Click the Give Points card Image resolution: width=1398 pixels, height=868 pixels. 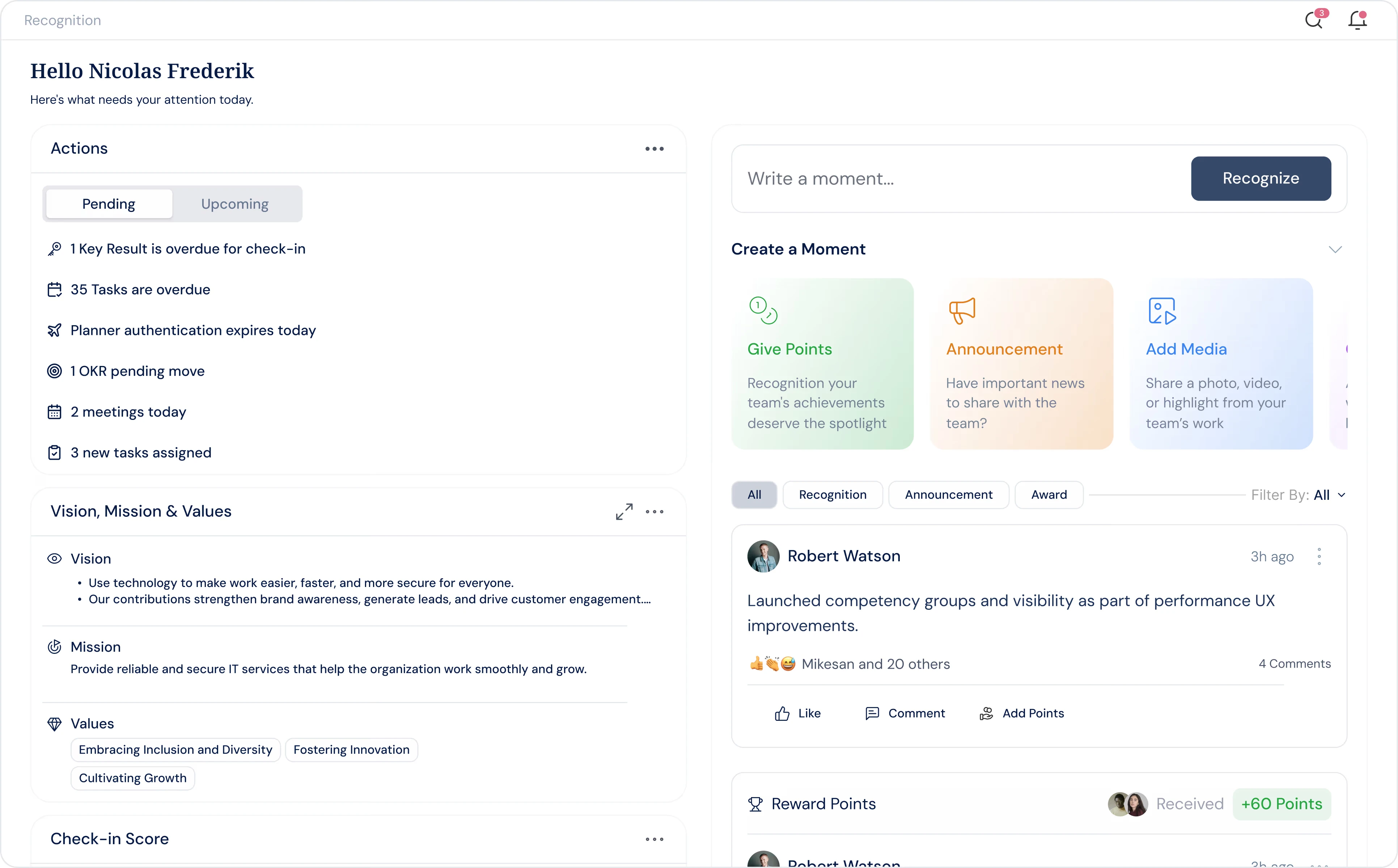coord(823,364)
